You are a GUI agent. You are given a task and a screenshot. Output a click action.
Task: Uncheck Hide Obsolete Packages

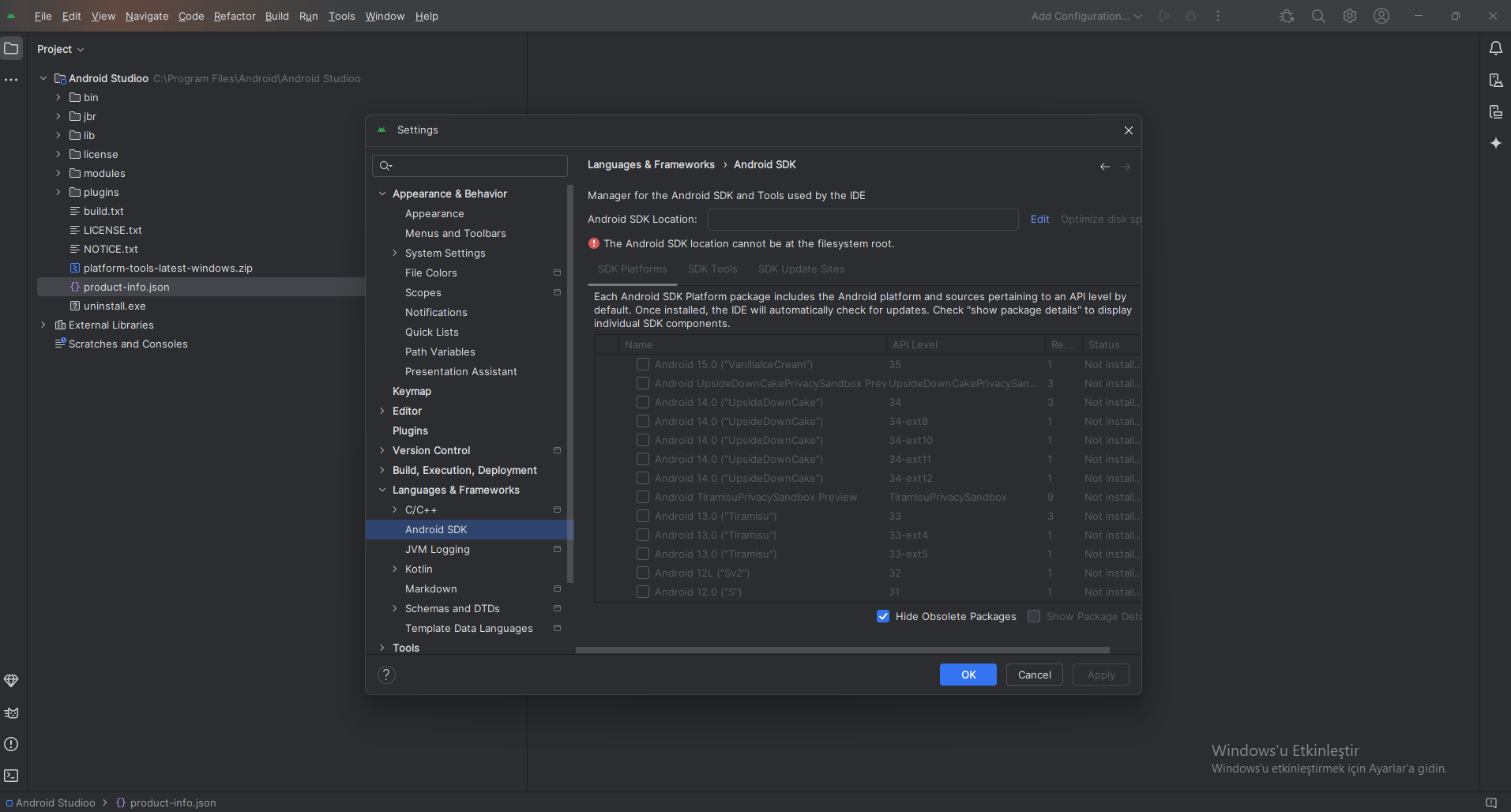coord(883,616)
